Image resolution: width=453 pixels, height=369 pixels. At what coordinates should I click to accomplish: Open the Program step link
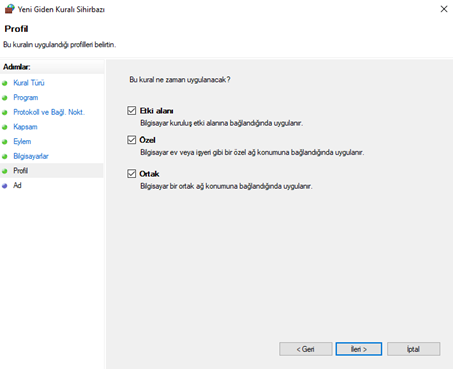26,97
